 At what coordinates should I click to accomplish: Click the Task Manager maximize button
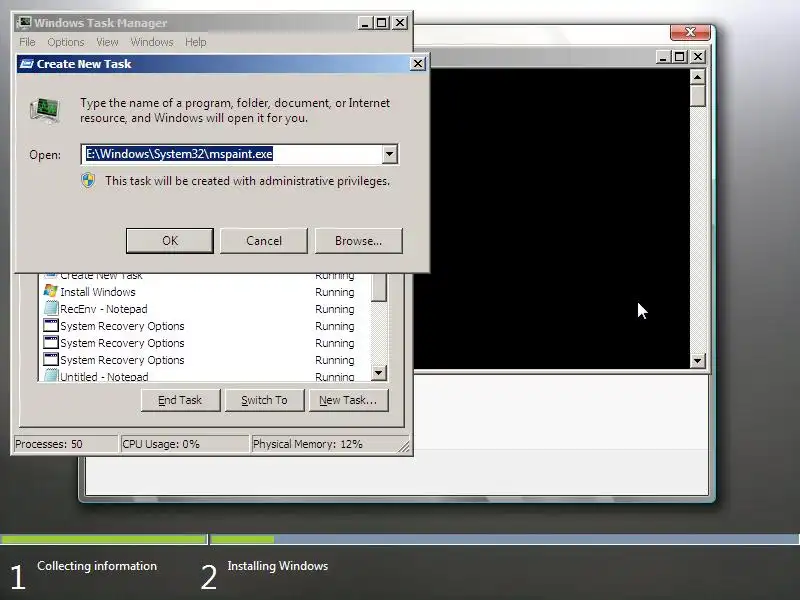[x=382, y=23]
